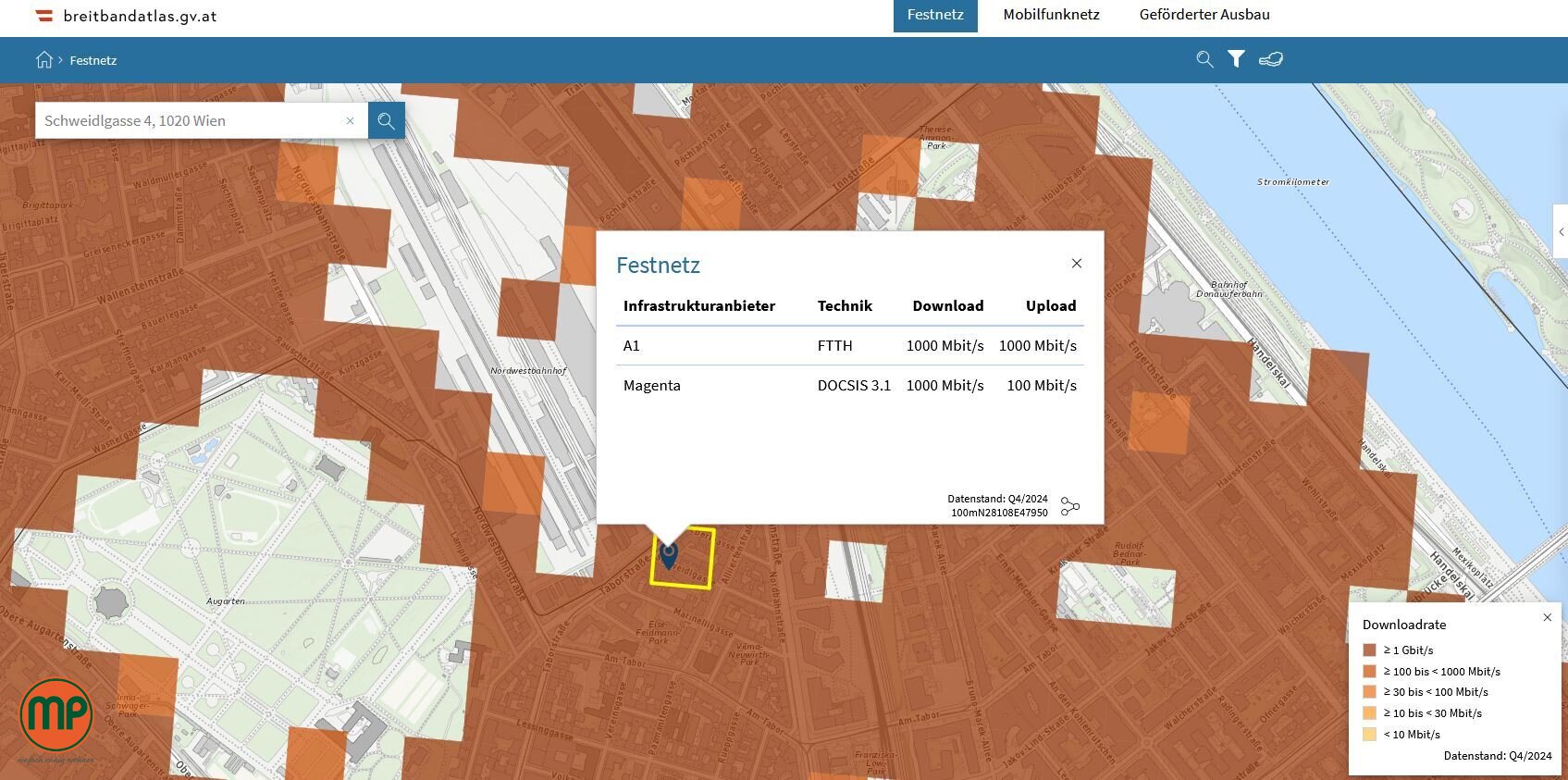Open the Geförderter Ausbau tab

tap(1204, 15)
